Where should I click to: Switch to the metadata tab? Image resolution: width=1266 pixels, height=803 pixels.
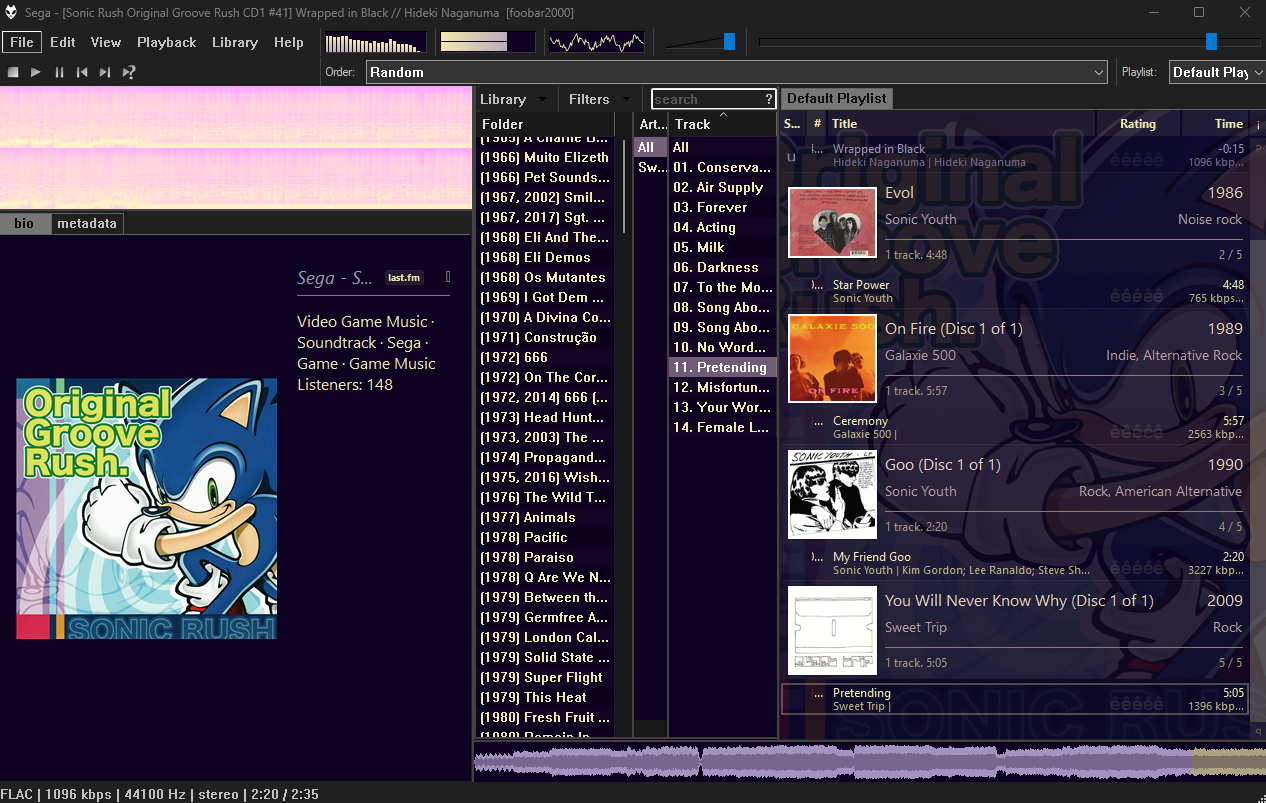point(87,223)
